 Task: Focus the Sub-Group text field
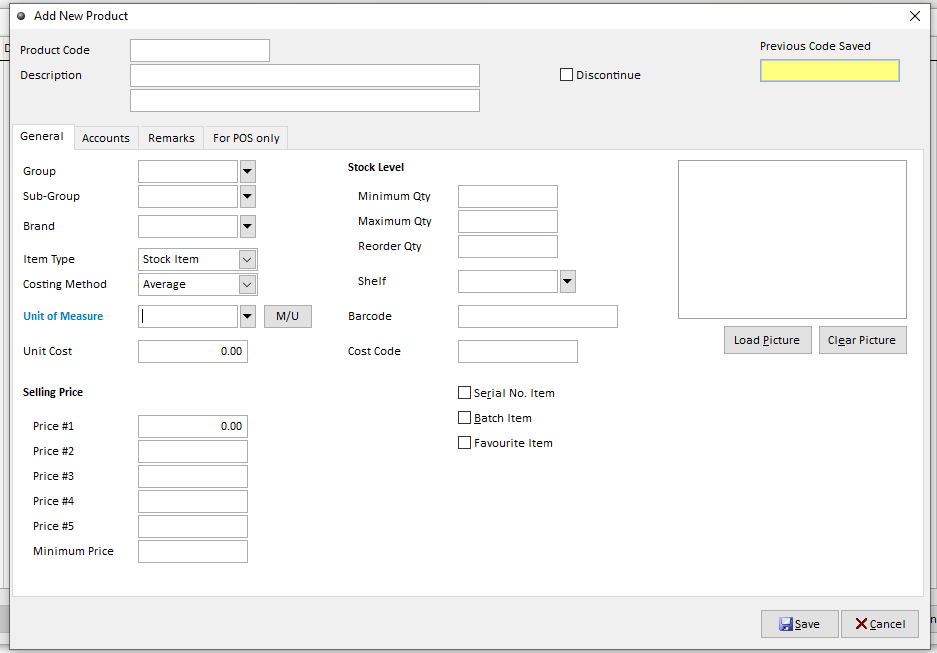pos(188,197)
